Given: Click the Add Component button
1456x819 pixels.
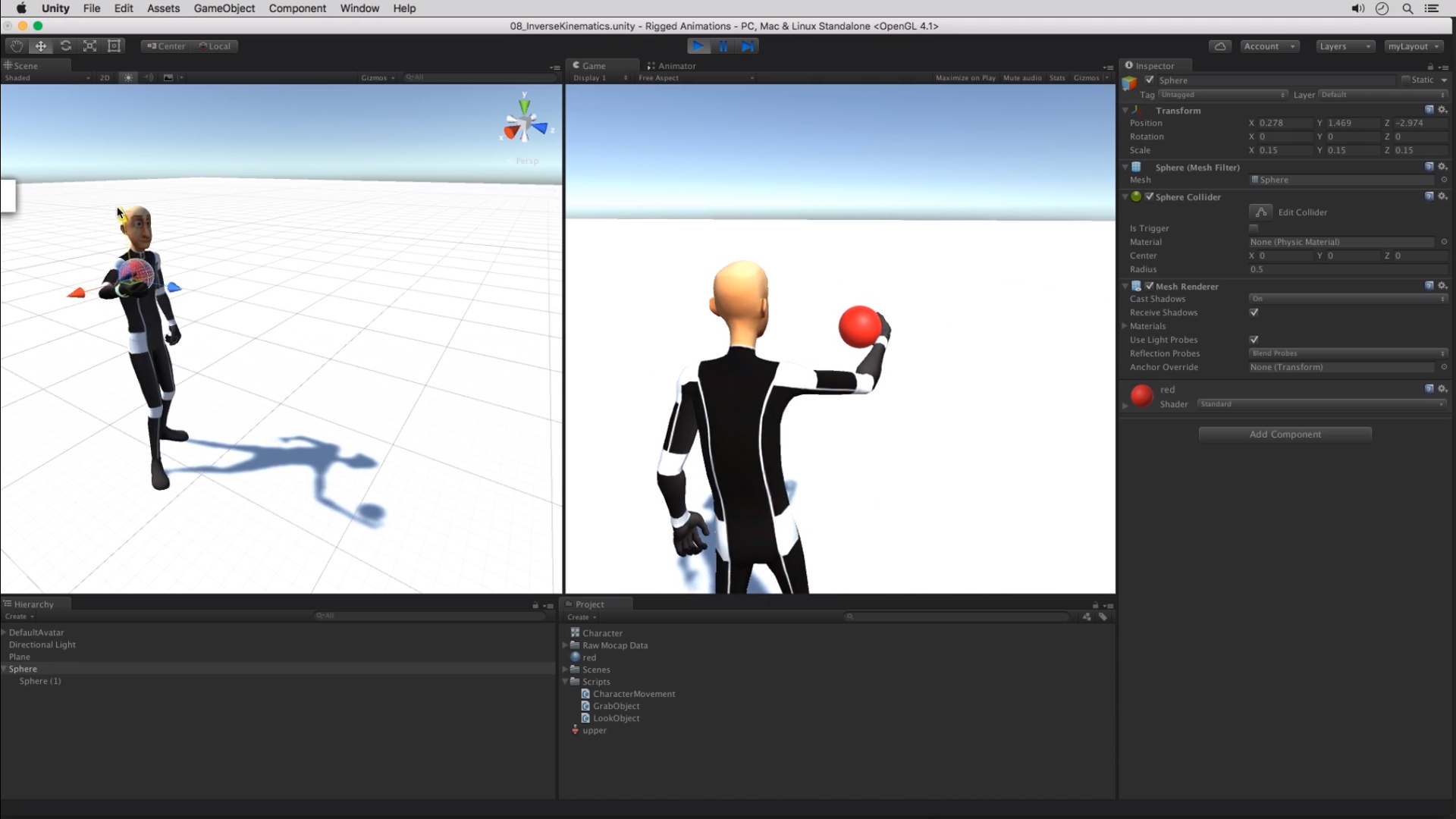Looking at the screenshot, I should pos(1284,434).
